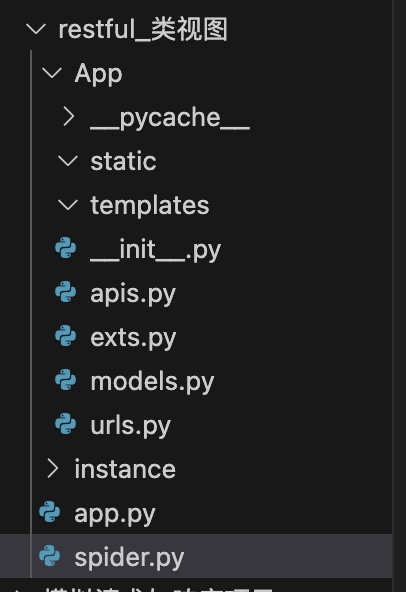Select the apis.py file name

pos(133,294)
